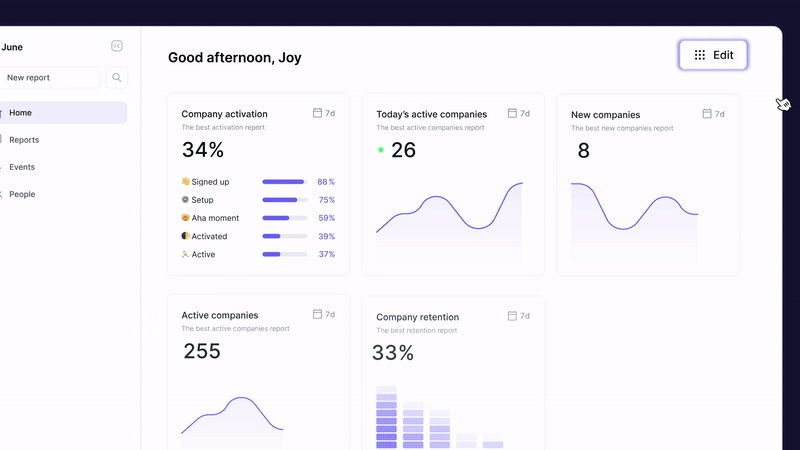Click the Active progress bar

pos(285,254)
